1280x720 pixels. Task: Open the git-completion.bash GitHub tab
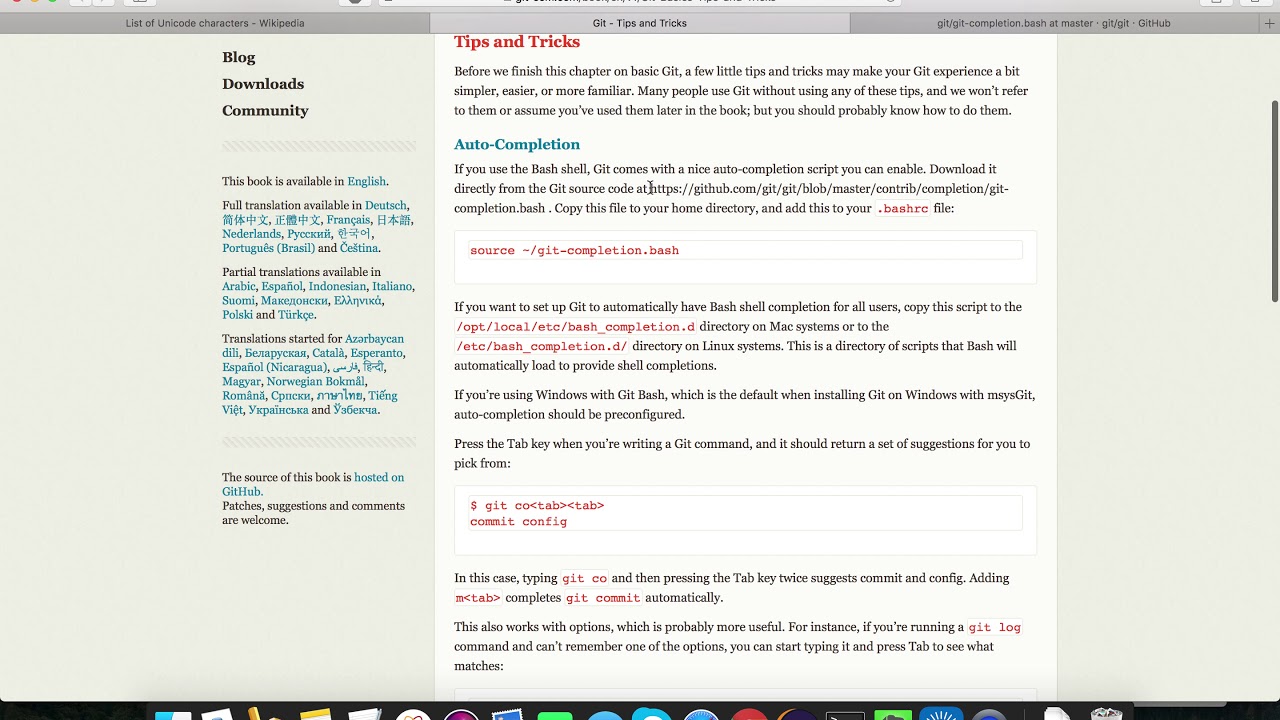(x=1054, y=23)
